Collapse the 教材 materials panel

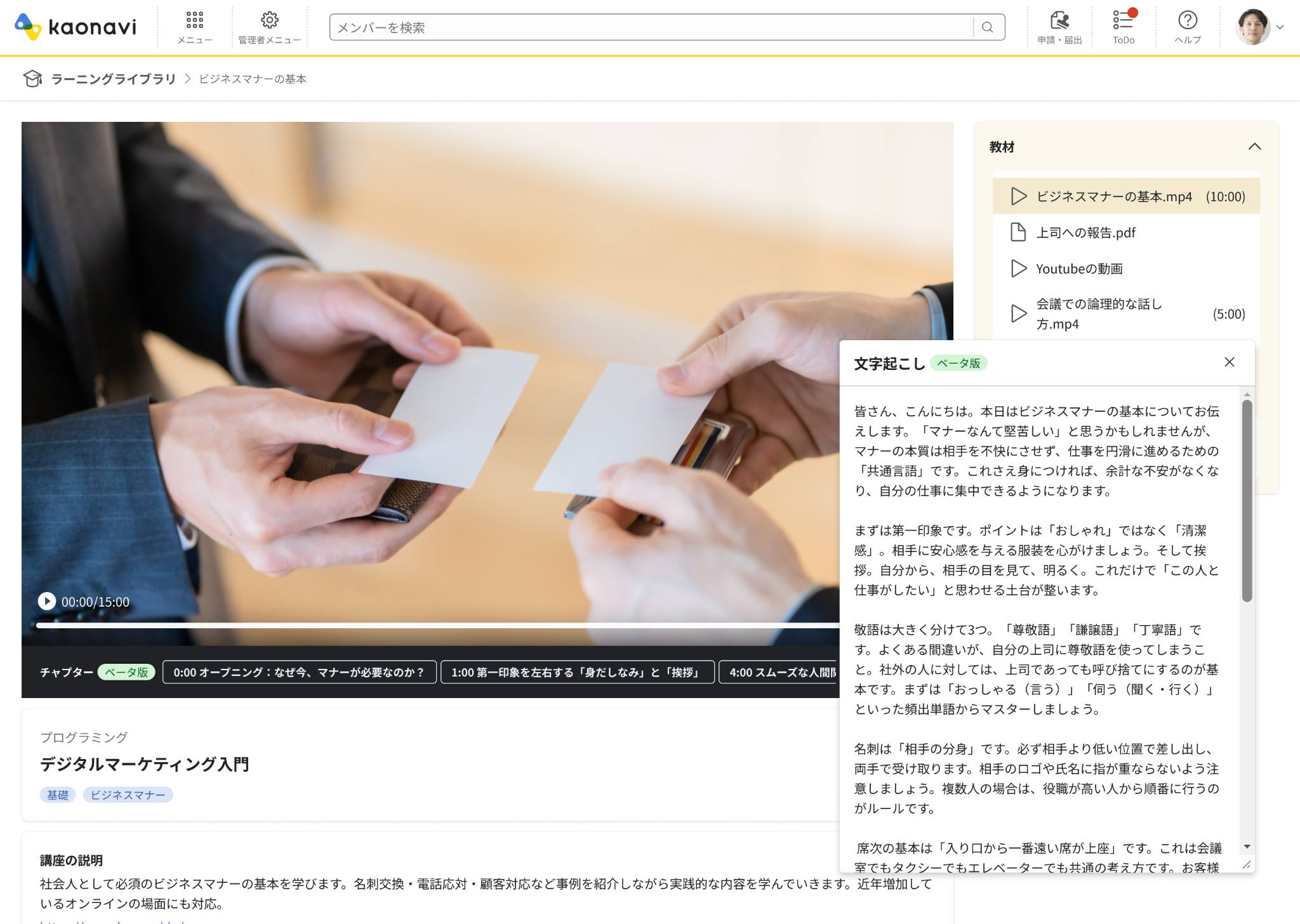pos(1254,147)
